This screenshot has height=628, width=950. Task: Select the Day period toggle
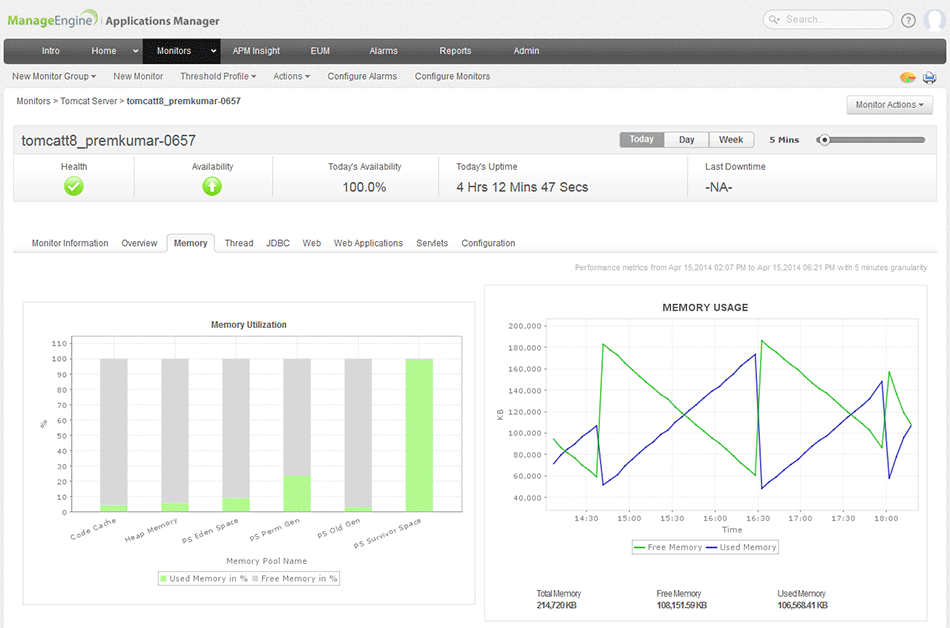click(686, 139)
